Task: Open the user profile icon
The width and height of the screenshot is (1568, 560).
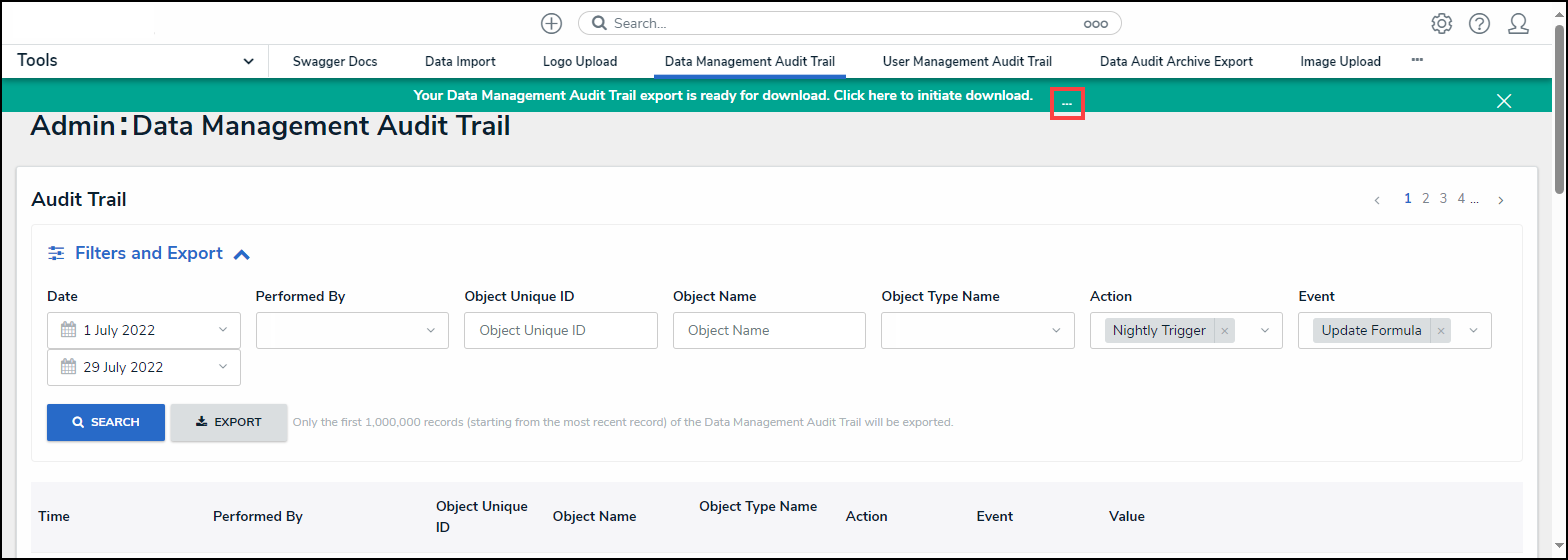Action: coord(1518,23)
